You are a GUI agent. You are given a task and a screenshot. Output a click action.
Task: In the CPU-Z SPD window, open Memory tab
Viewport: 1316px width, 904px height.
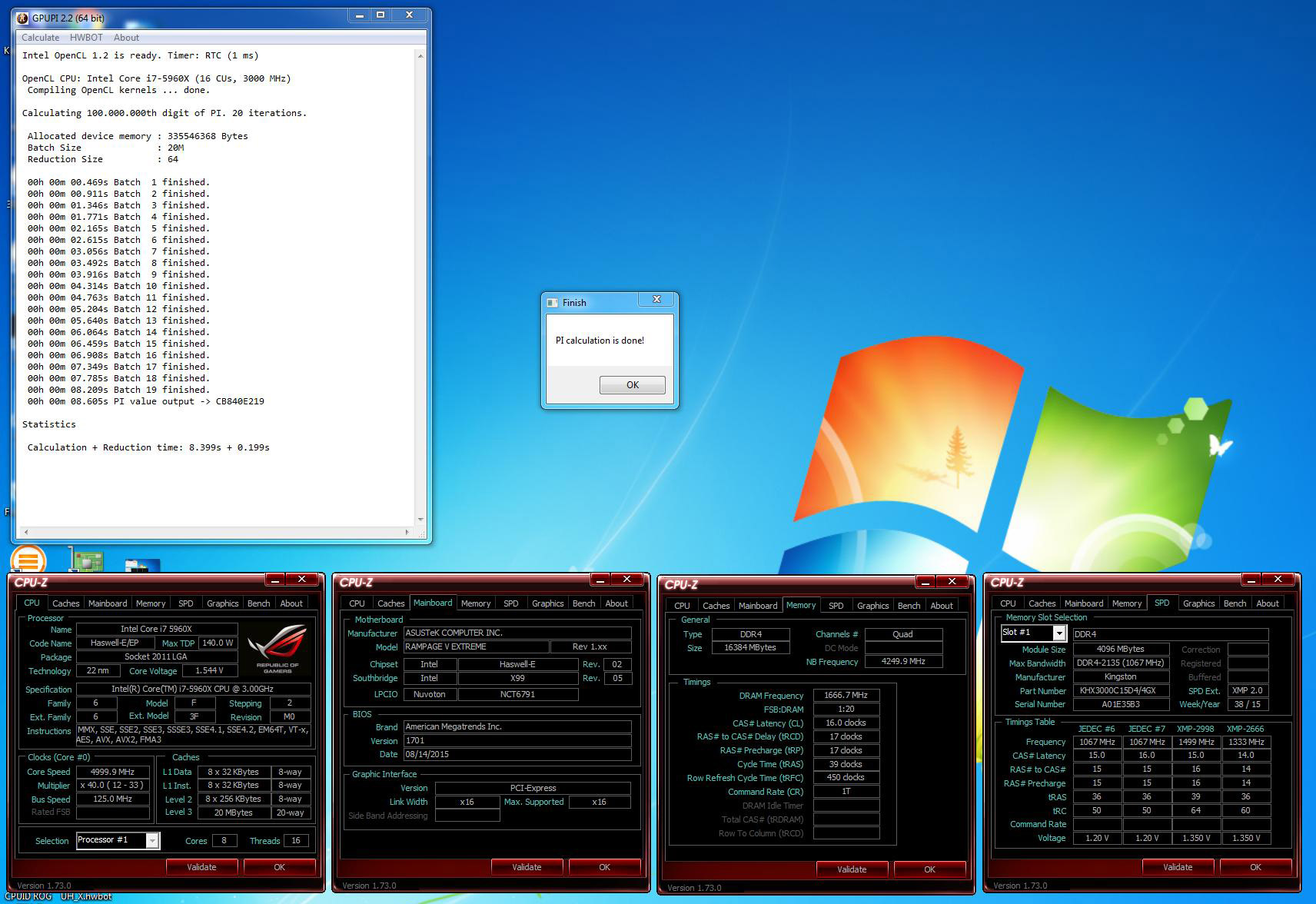1127,603
